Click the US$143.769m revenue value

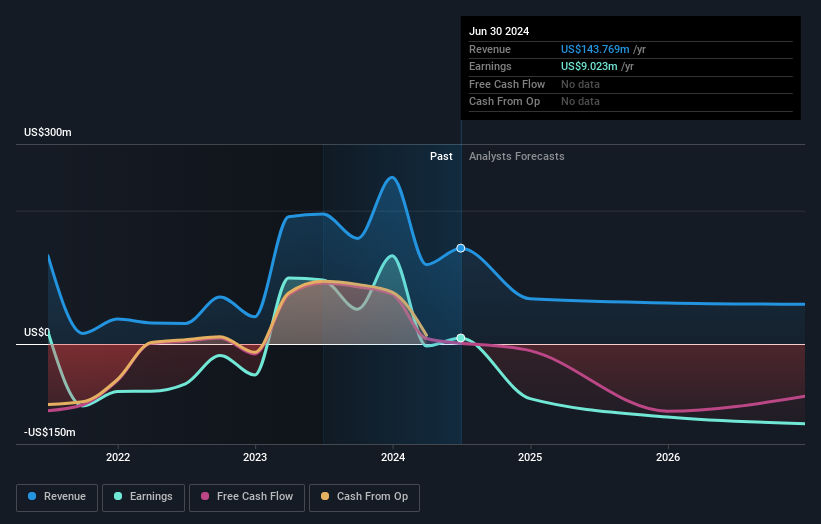click(x=595, y=49)
